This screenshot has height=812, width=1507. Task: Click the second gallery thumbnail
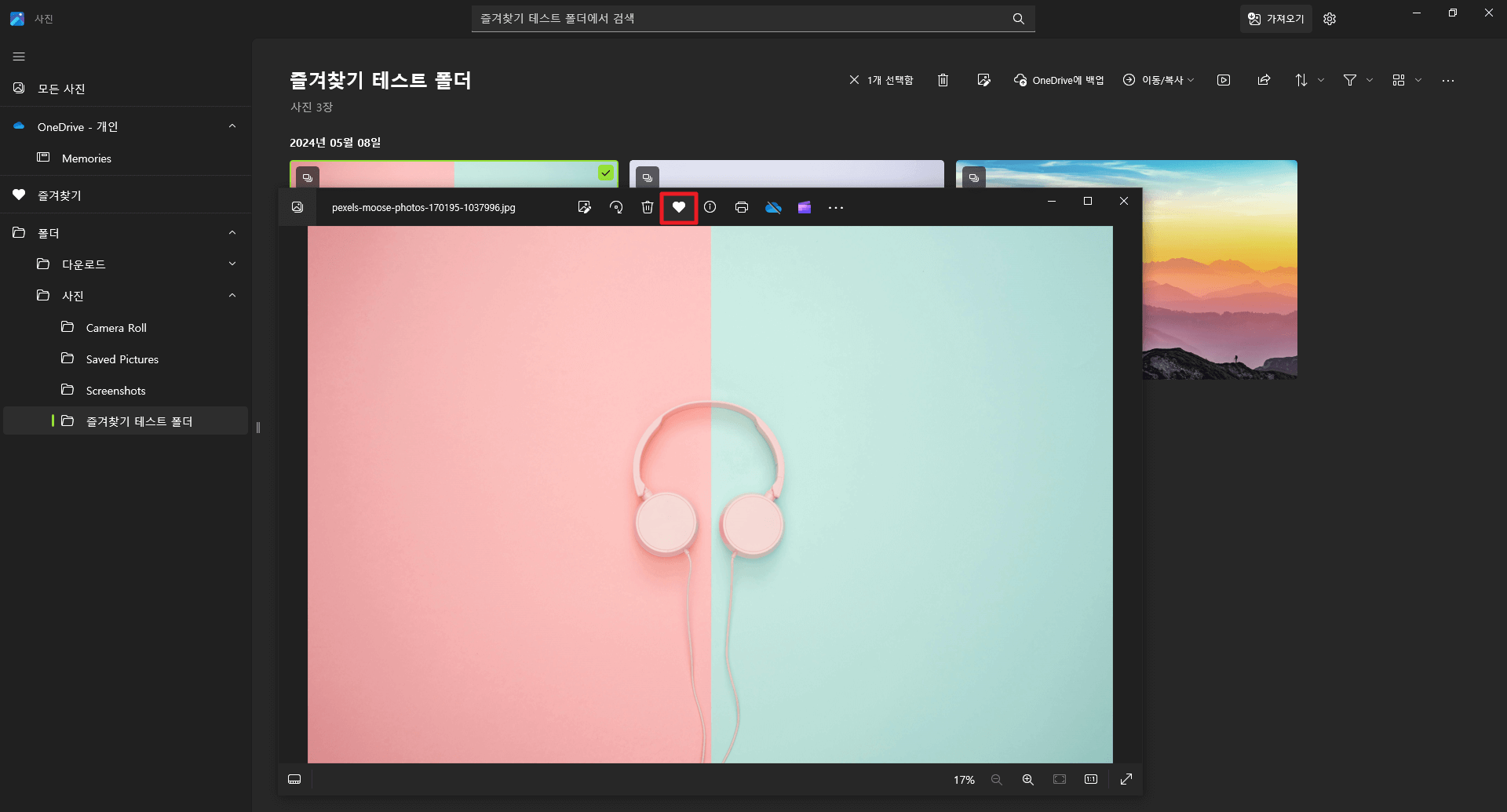(x=786, y=174)
